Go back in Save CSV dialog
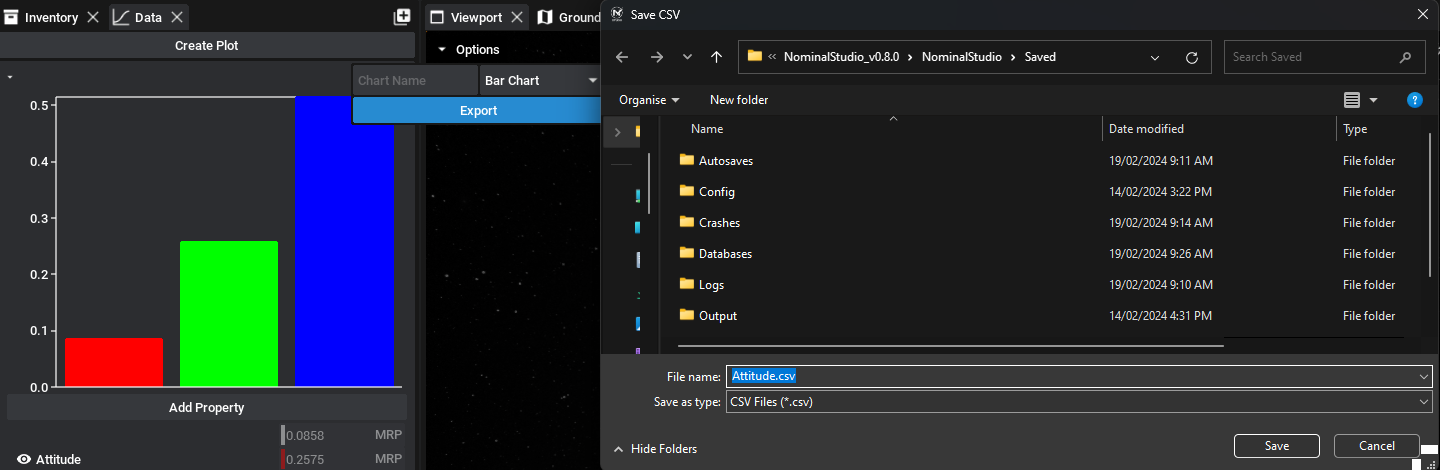This screenshot has height=470, width=1440. coord(622,57)
